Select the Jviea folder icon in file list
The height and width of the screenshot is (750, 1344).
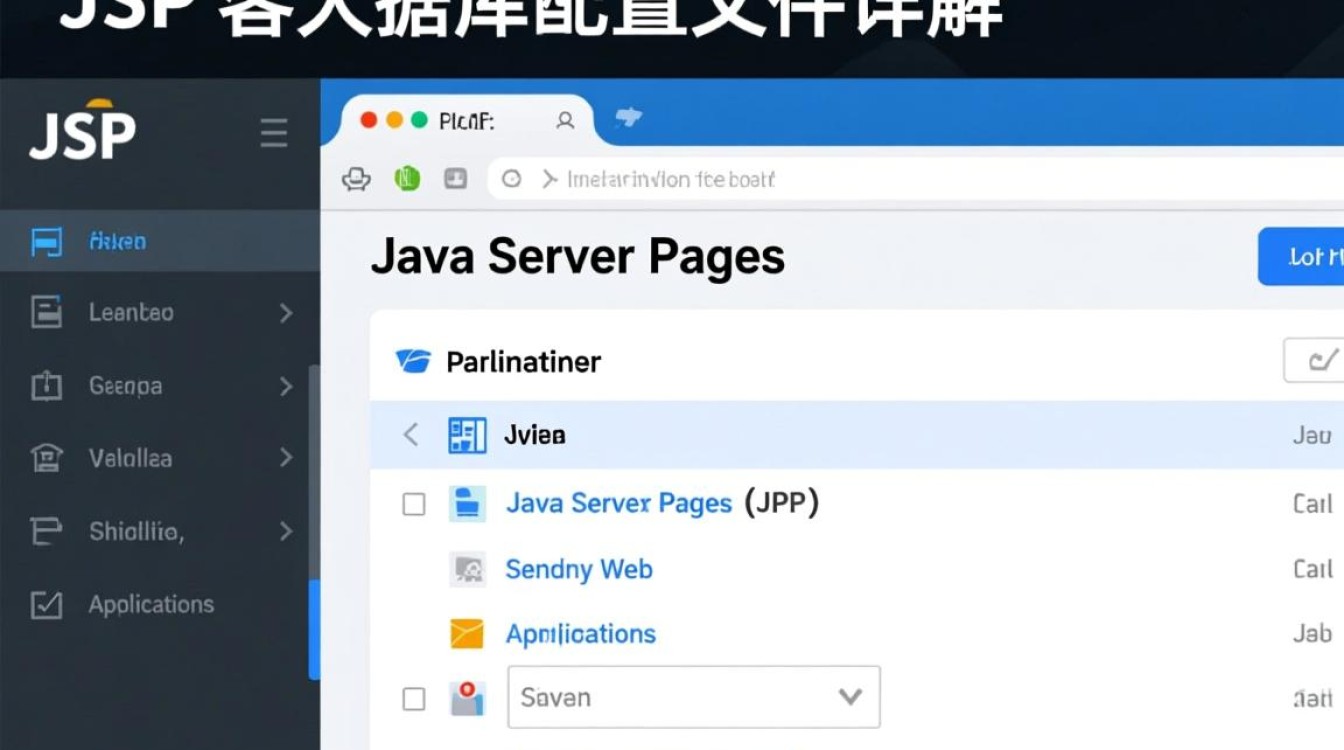tap(466, 434)
